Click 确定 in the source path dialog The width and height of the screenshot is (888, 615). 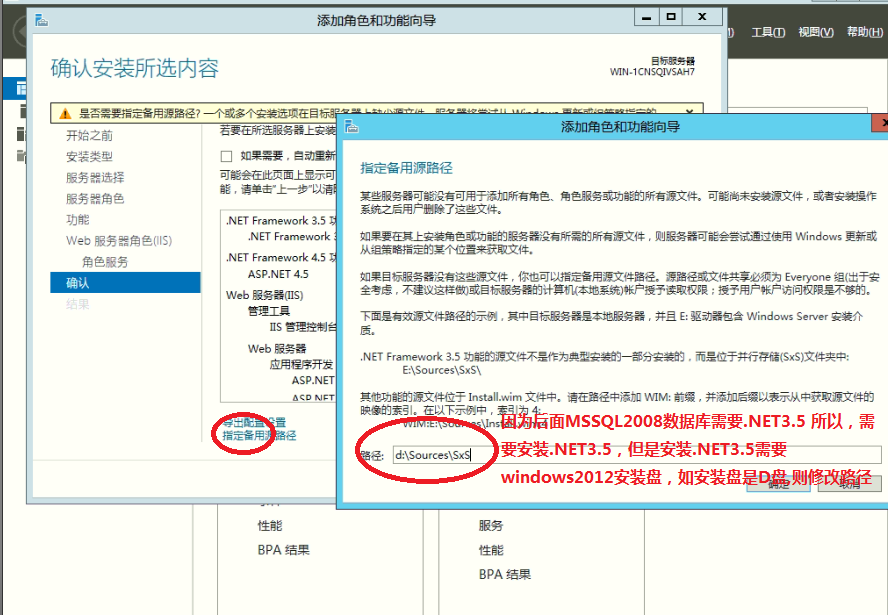(x=778, y=484)
